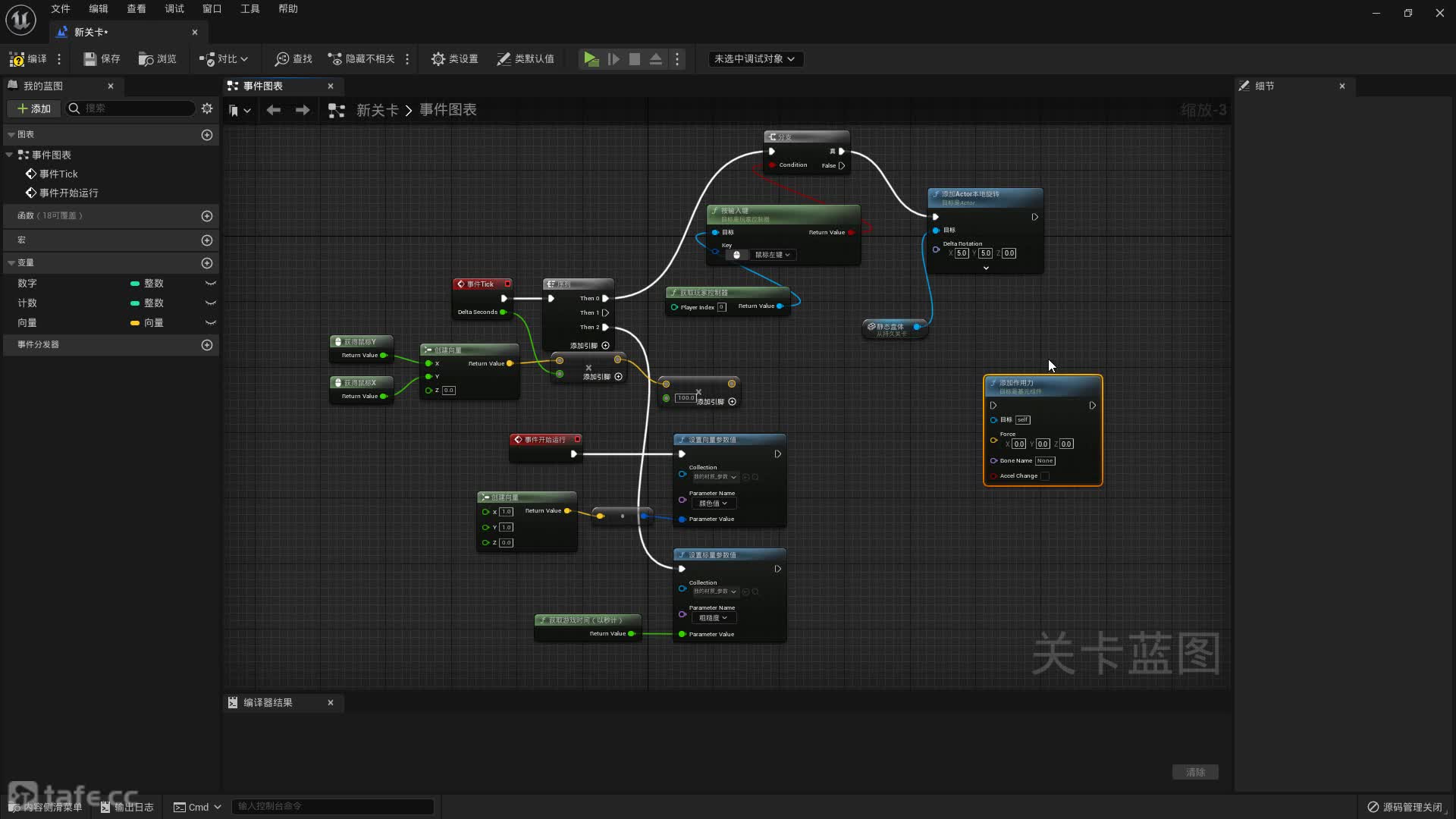Viewport: 1456px width, 819px height.
Task: Open the 工具 menu
Action: pyautogui.click(x=250, y=9)
